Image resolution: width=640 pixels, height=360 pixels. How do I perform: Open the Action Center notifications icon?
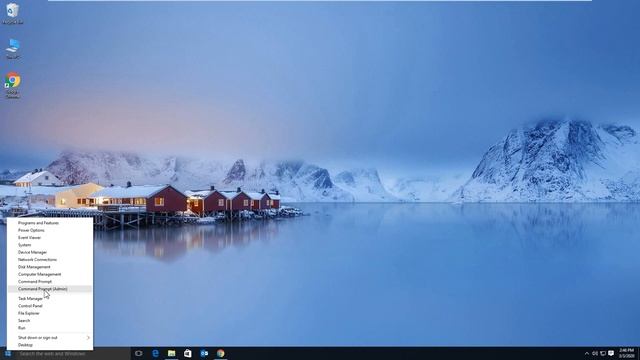(611, 353)
